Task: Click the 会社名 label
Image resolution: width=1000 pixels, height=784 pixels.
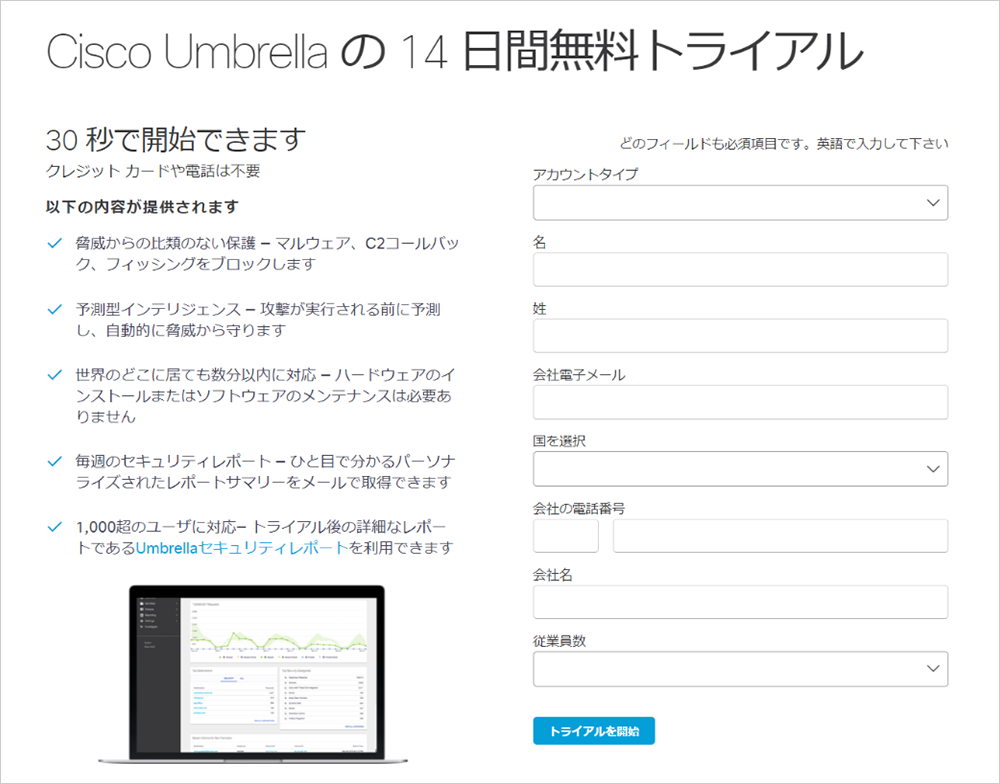Action: point(553,575)
